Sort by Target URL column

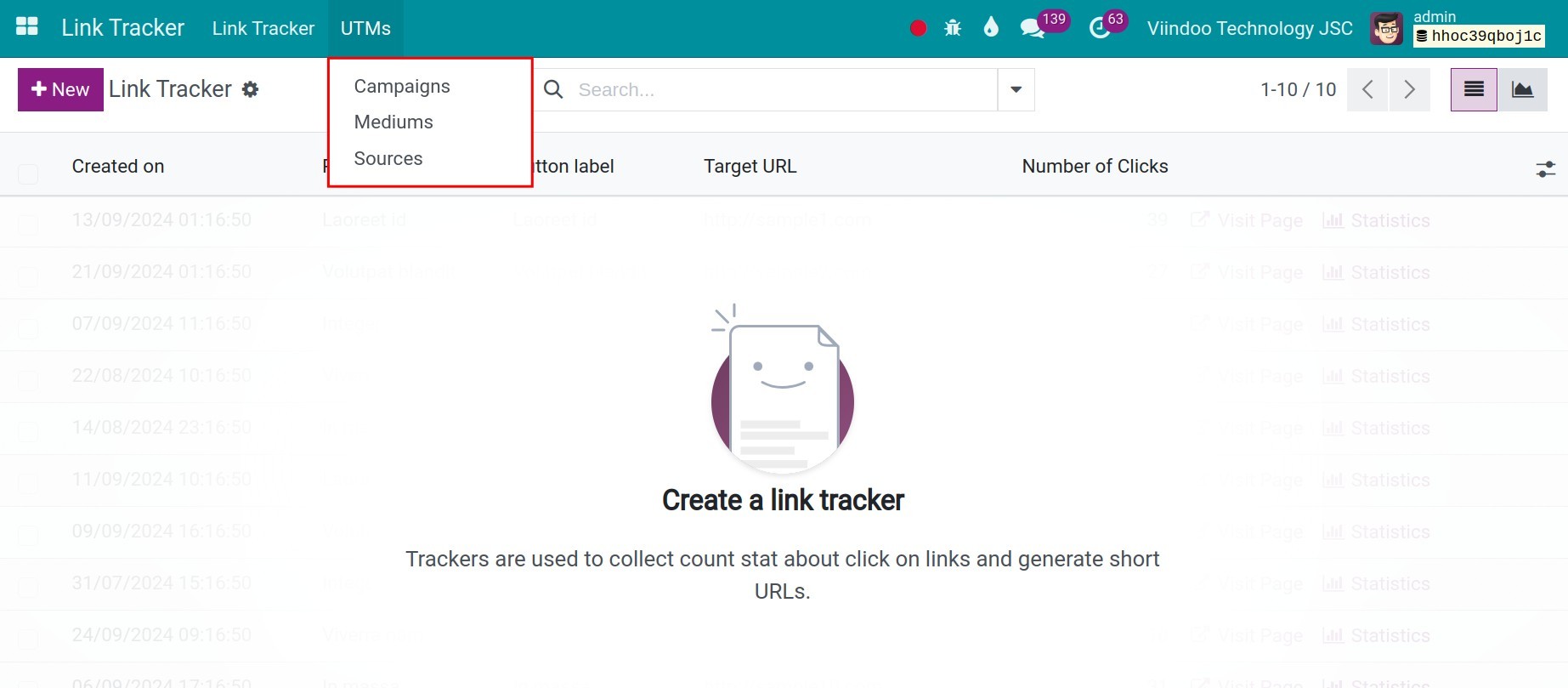(750, 166)
